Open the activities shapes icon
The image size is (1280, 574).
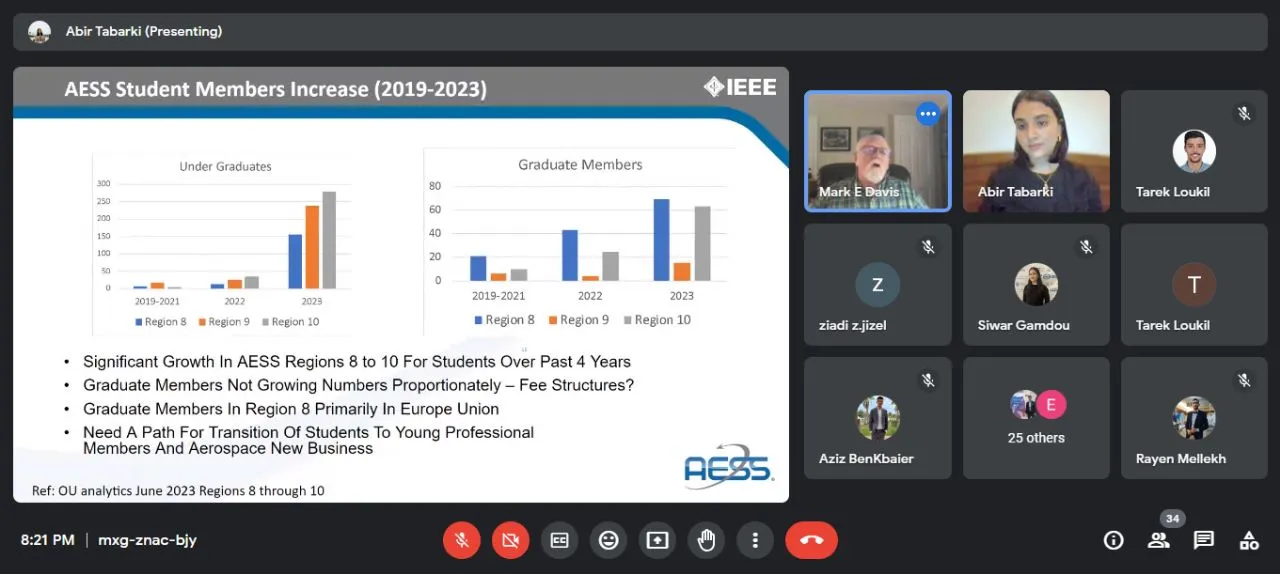click(x=1249, y=540)
